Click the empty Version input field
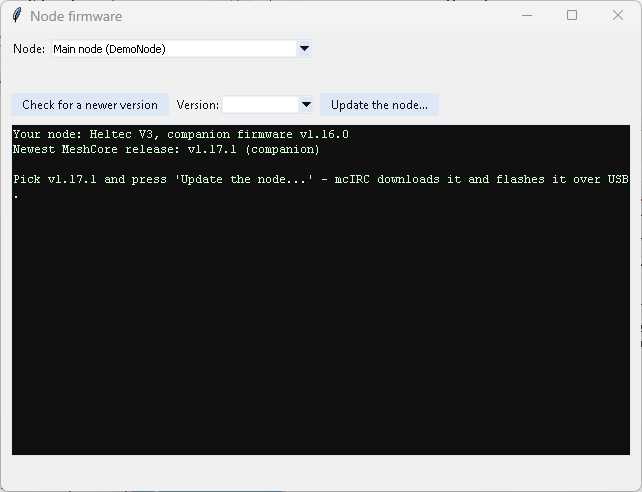This screenshot has width=642, height=492. 260,105
